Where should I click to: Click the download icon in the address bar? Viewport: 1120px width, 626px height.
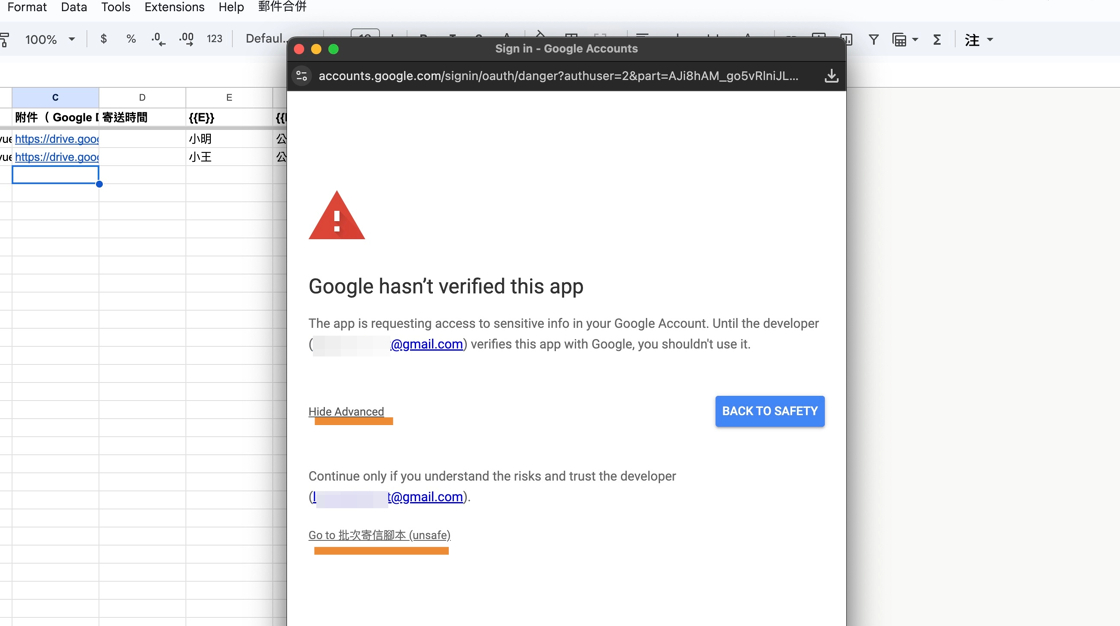(x=831, y=76)
